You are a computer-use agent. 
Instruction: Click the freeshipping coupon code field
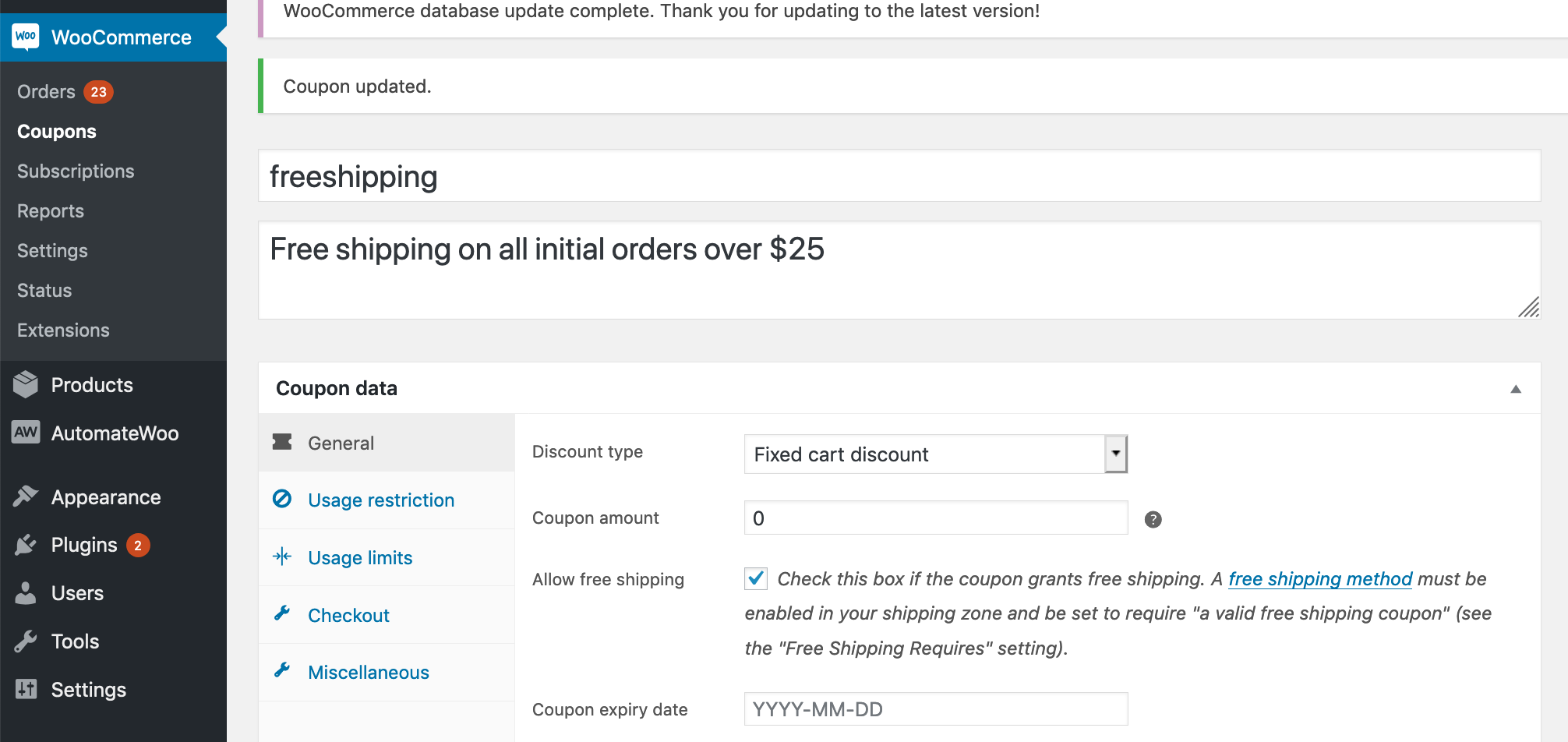[899, 177]
